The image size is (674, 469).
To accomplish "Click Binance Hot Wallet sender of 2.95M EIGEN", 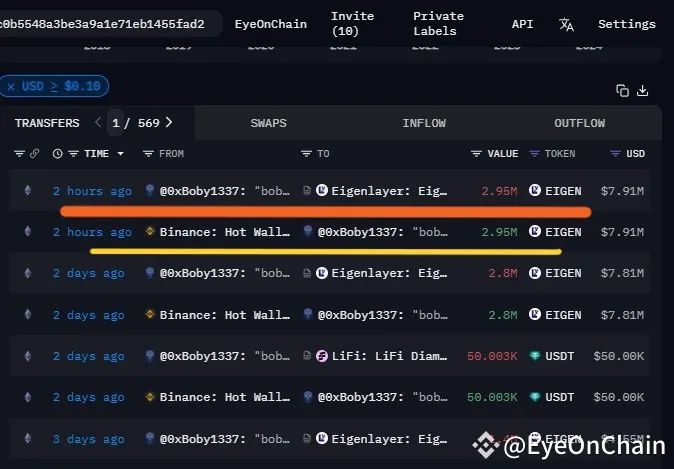I will [x=224, y=232].
